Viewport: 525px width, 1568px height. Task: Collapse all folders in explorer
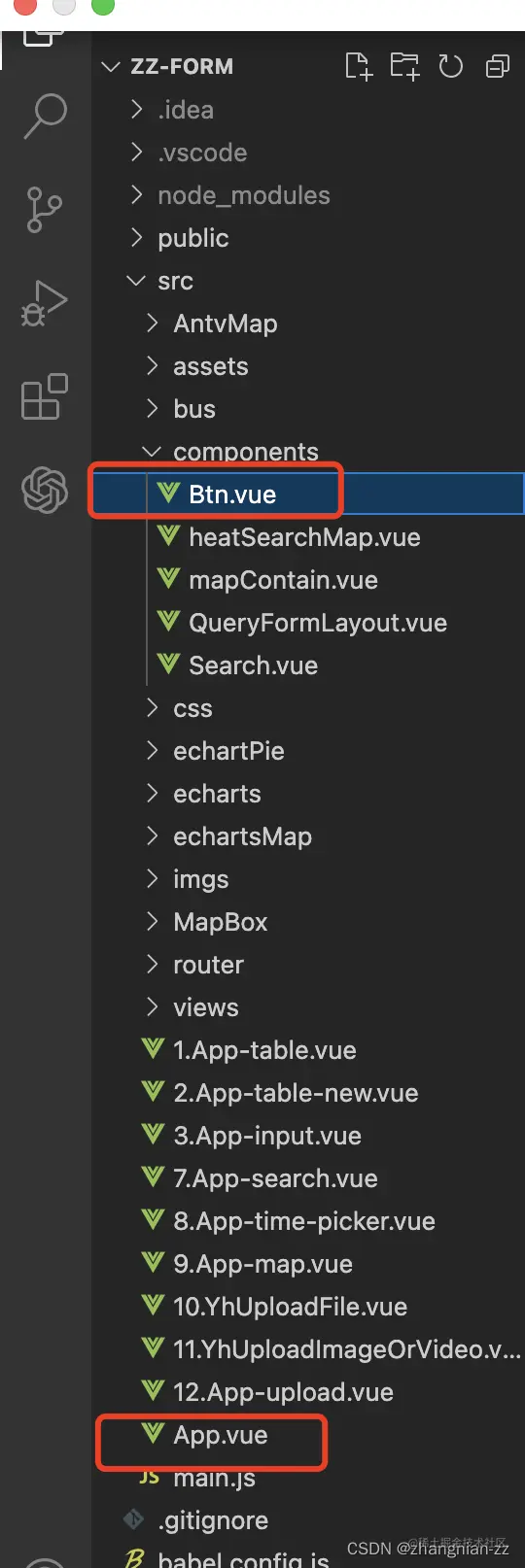point(498,66)
